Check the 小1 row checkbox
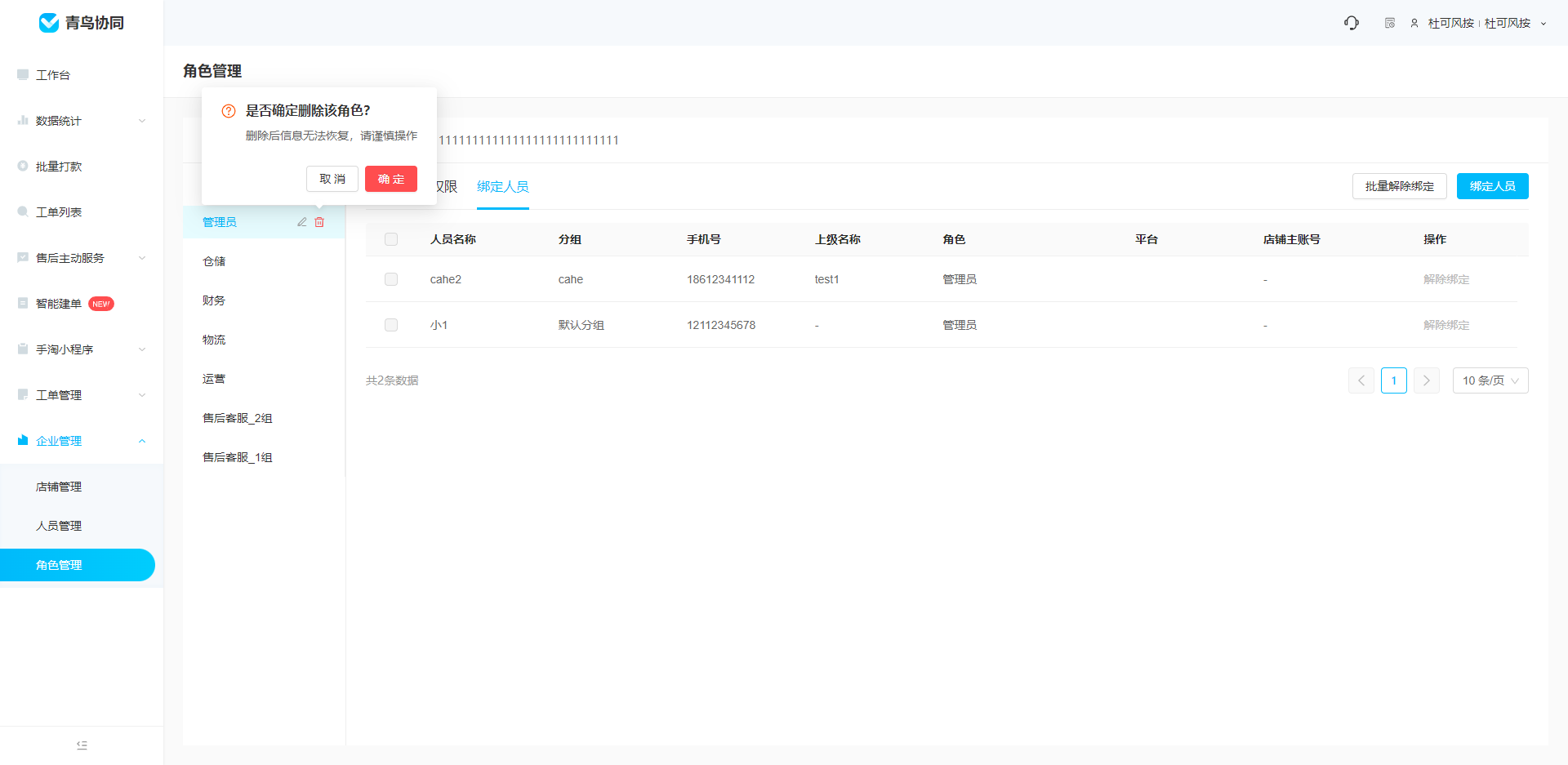This screenshot has height=765, width=1568. (391, 325)
